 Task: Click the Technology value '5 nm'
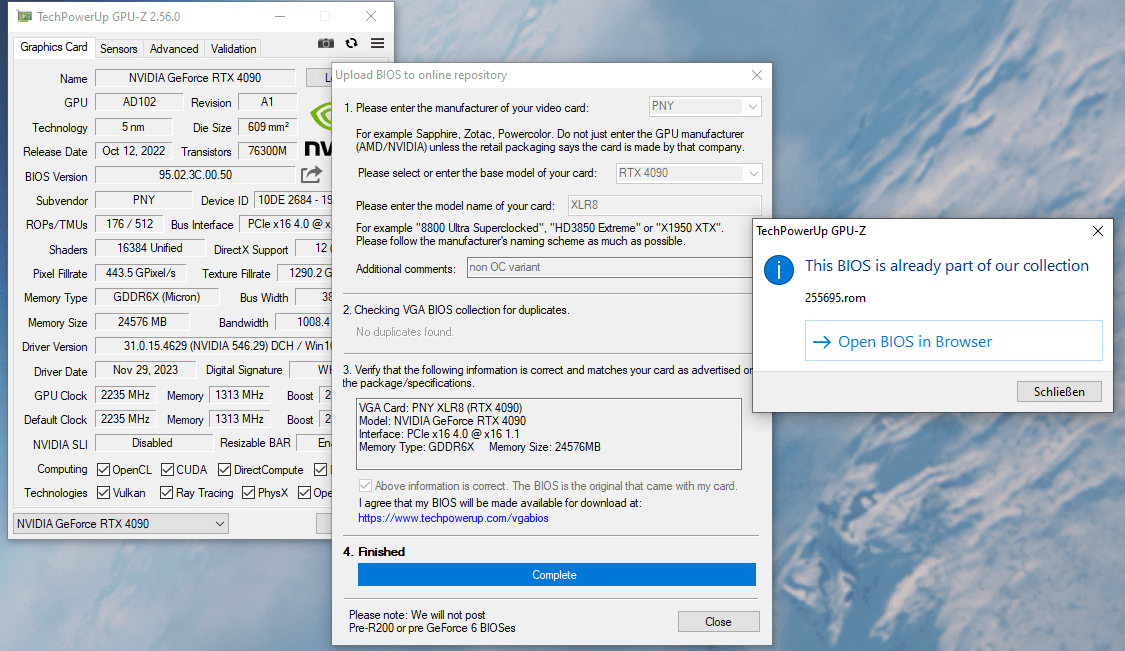[x=133, y=127]
